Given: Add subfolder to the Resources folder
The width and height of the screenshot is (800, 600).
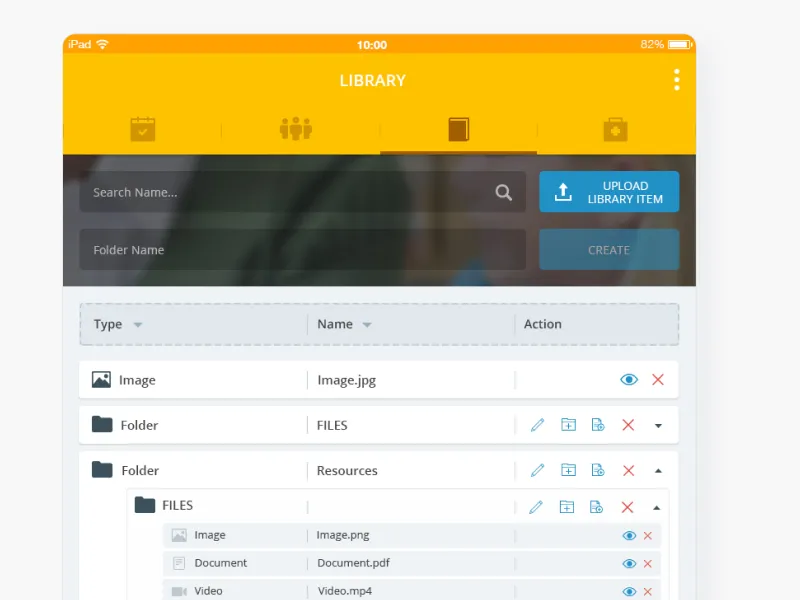Looking at the screenshot, I should point(568,469).
